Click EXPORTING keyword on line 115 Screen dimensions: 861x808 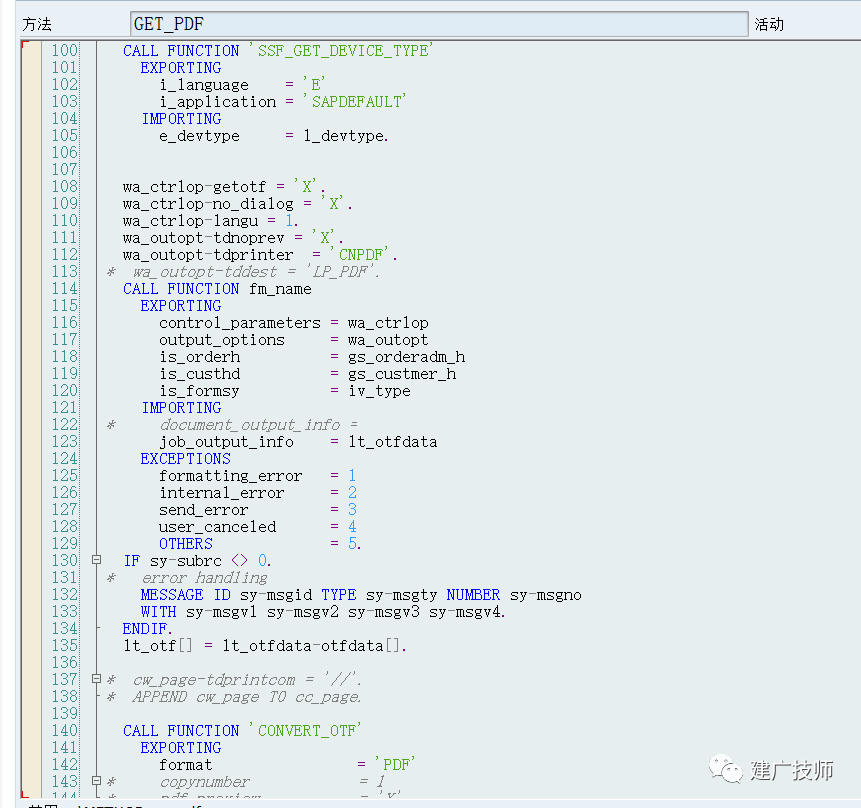pos(181,306)
